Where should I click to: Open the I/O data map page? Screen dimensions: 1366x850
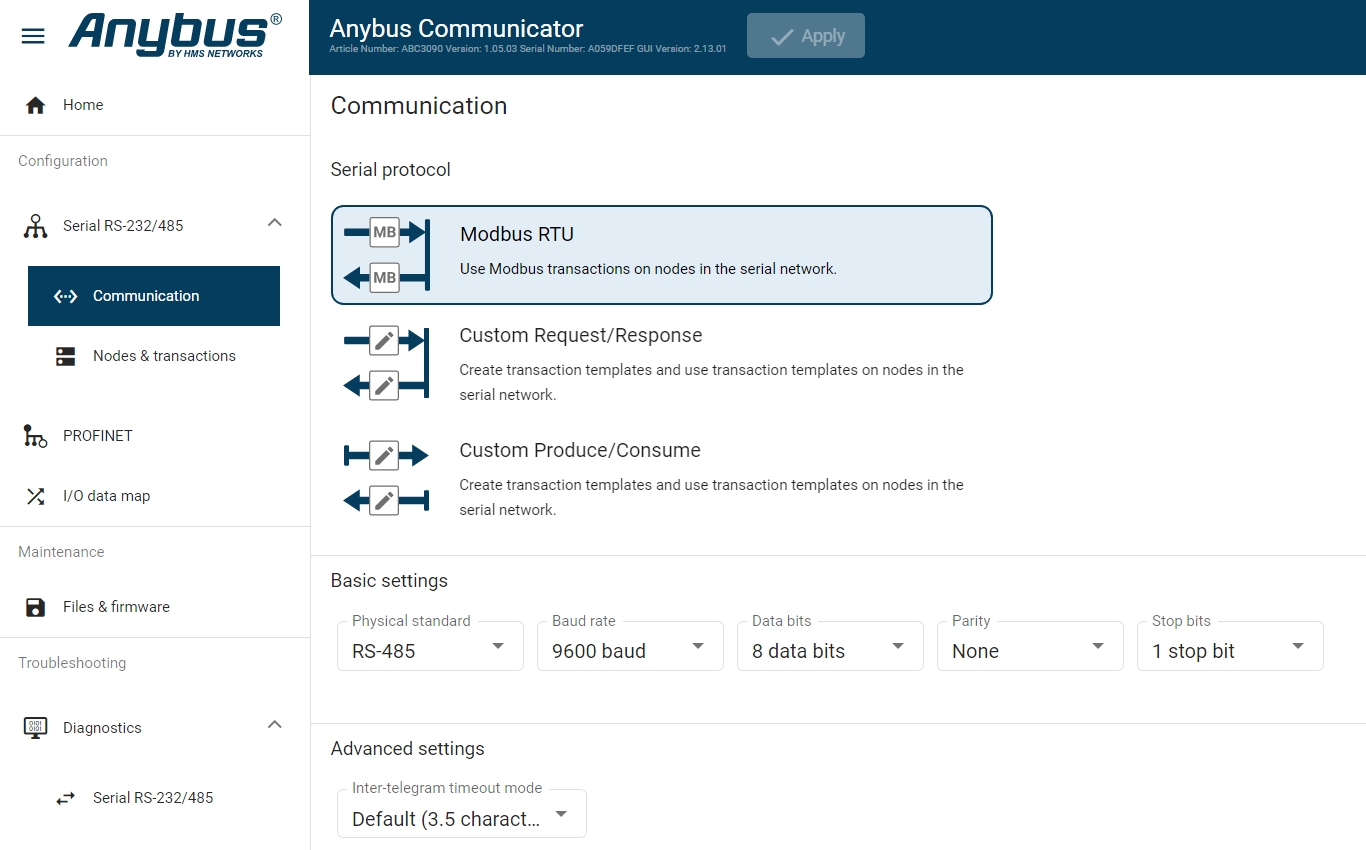pos(155,496)
